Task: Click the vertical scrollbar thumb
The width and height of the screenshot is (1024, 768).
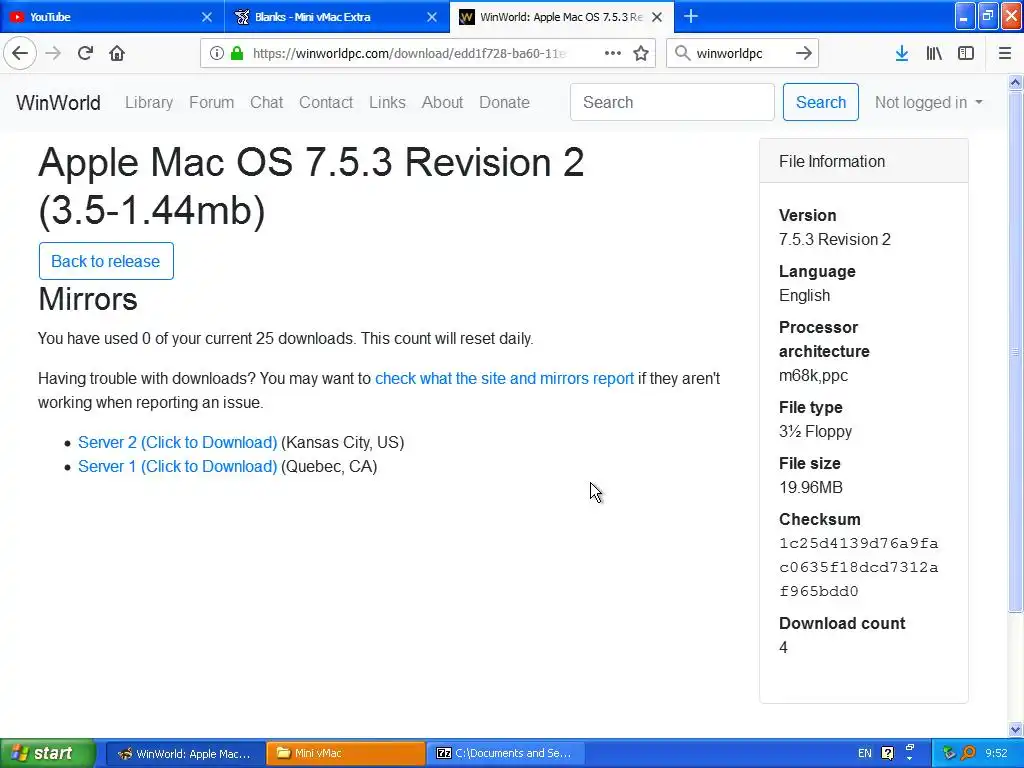Action: point(1015,351)
